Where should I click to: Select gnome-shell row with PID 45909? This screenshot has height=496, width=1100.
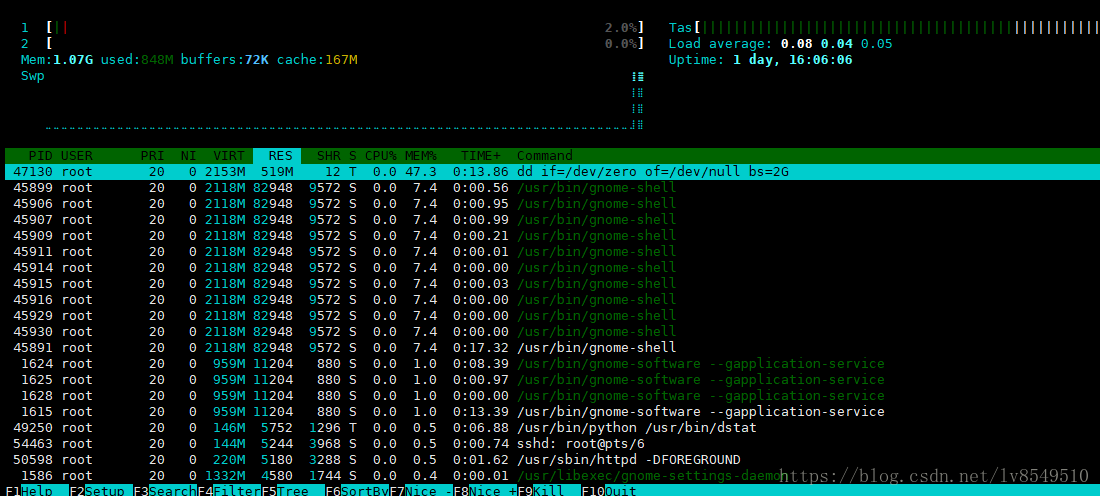(552, 236)
